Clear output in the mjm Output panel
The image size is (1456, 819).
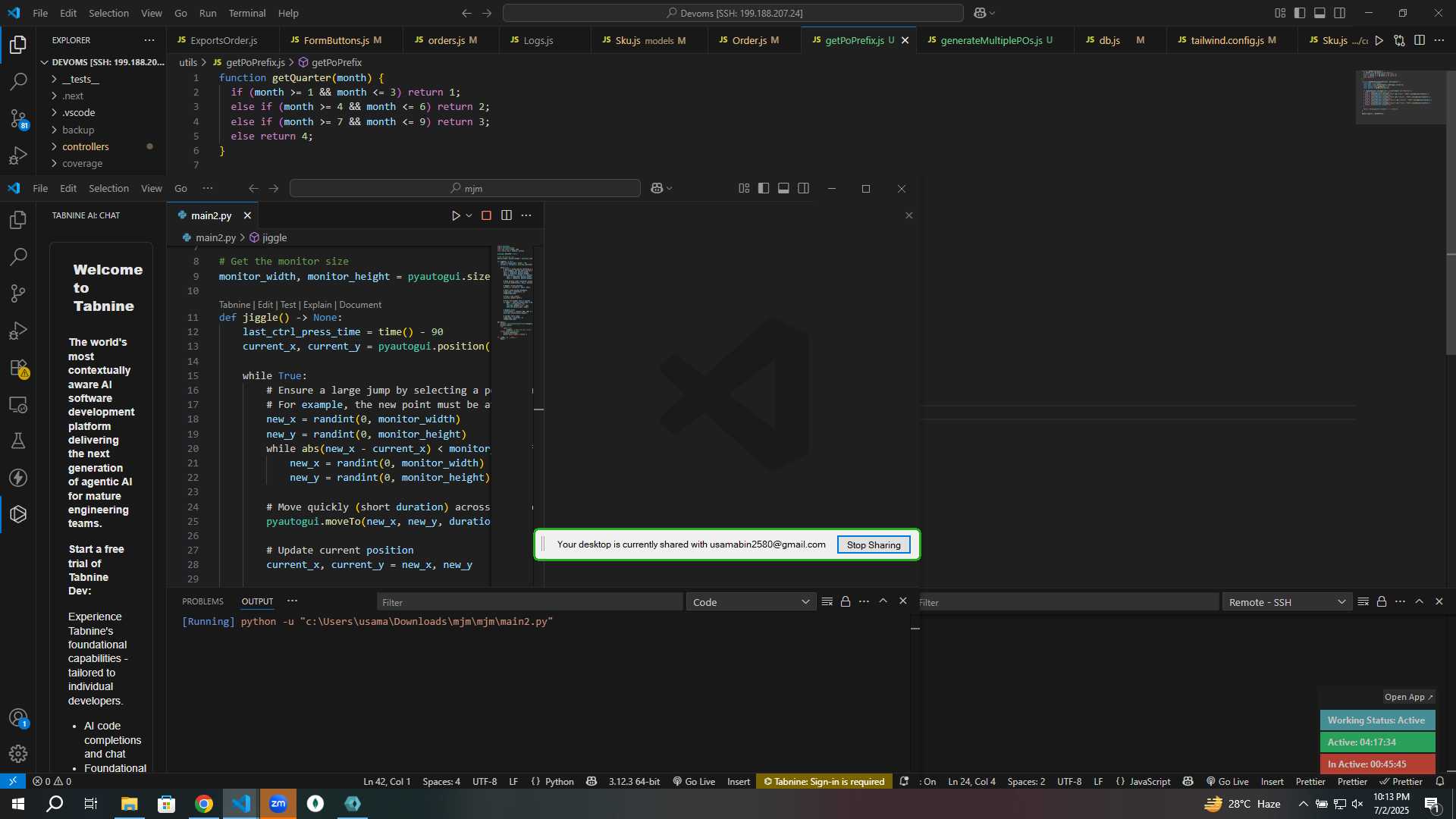pos(827,601)
